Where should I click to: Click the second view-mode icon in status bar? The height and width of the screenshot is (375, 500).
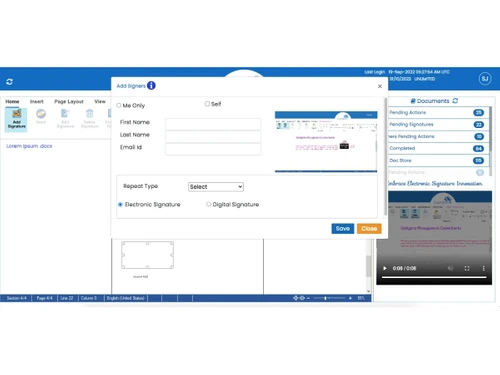[x=302, y=298]
